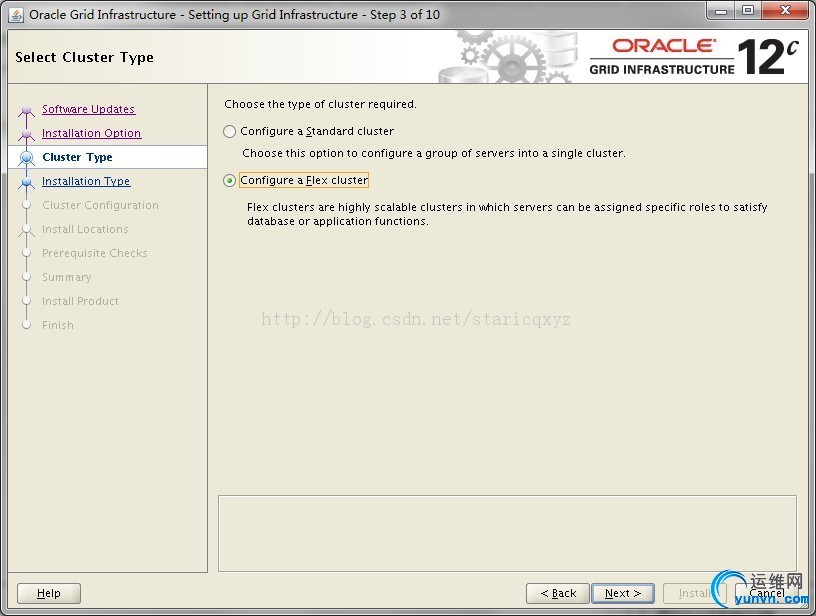Click the Cancel button

coord(767,593)
